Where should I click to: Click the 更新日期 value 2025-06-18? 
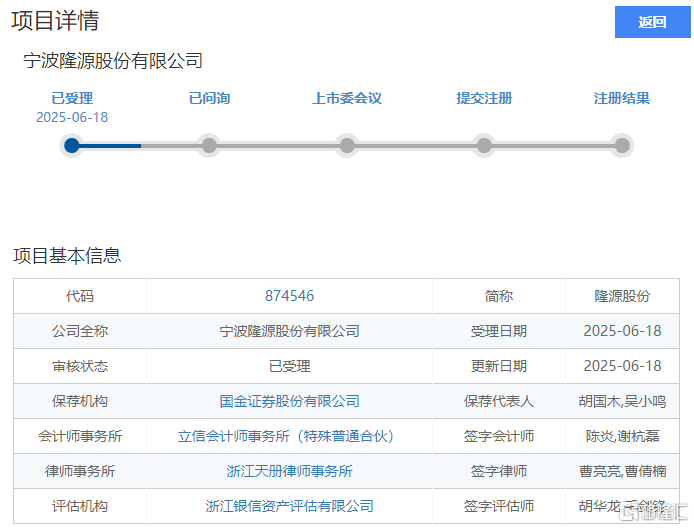coord(622,366)
